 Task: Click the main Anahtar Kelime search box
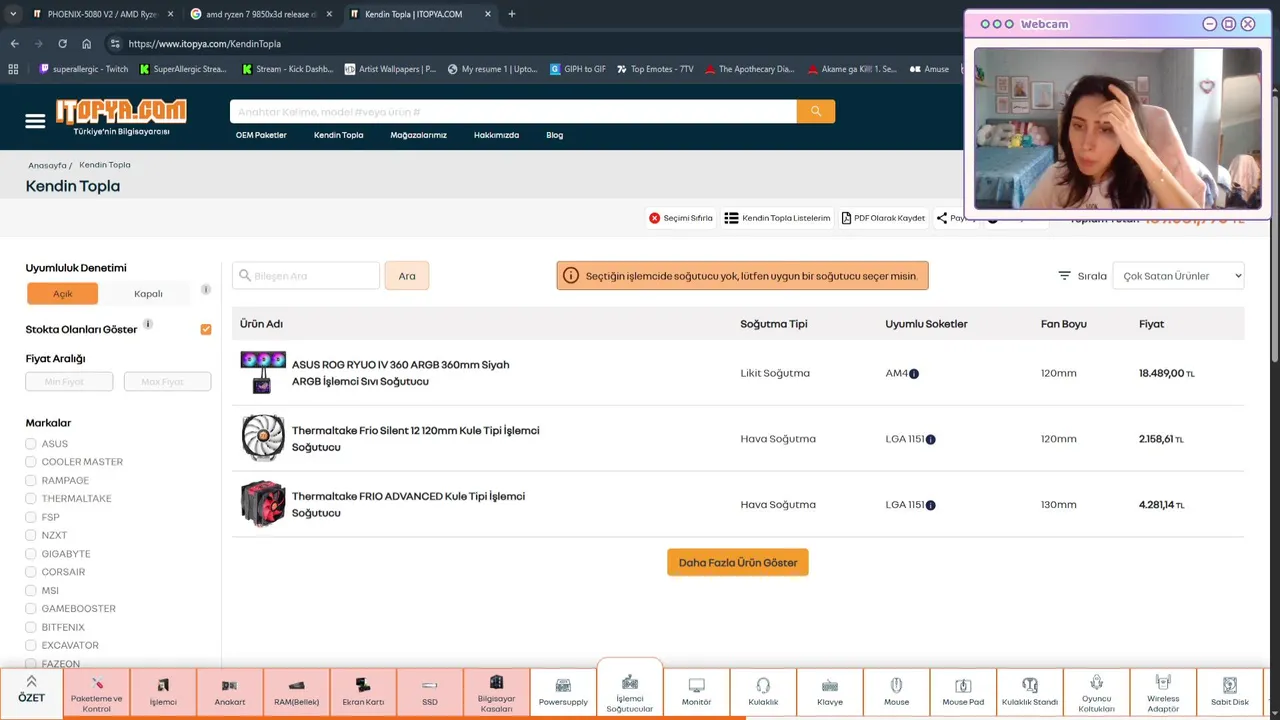click(513, 111)
